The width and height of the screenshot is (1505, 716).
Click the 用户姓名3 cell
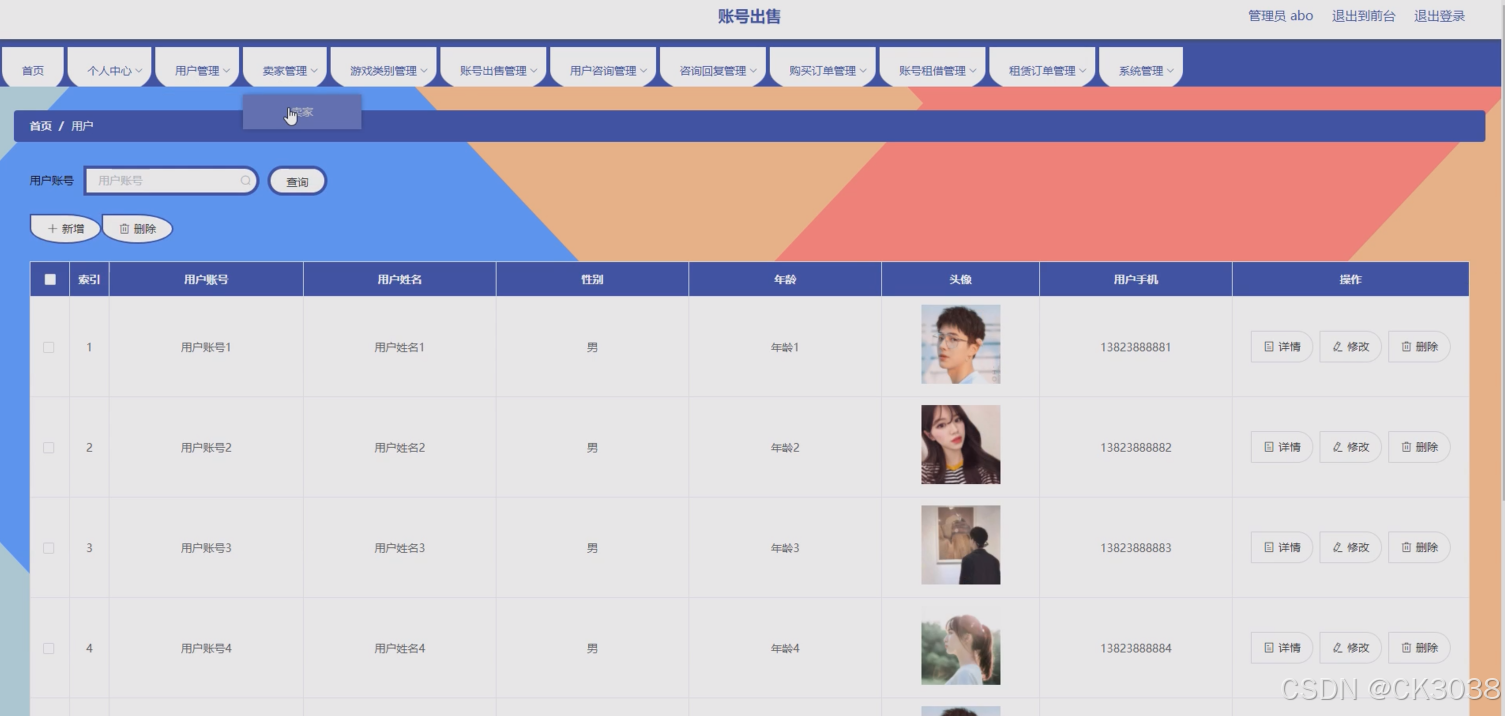[400, 548]
